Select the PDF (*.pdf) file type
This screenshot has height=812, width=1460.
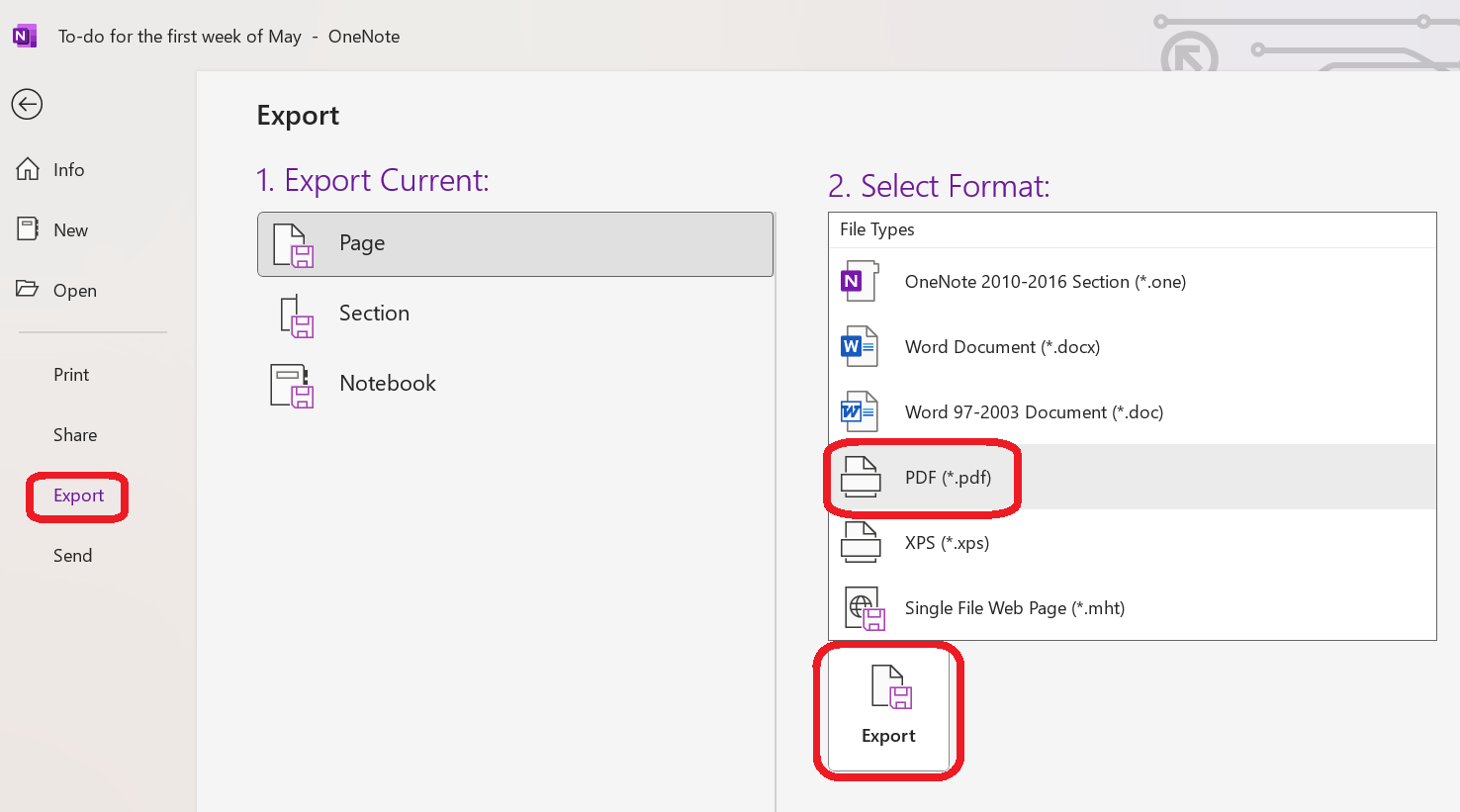click(948, 477)
